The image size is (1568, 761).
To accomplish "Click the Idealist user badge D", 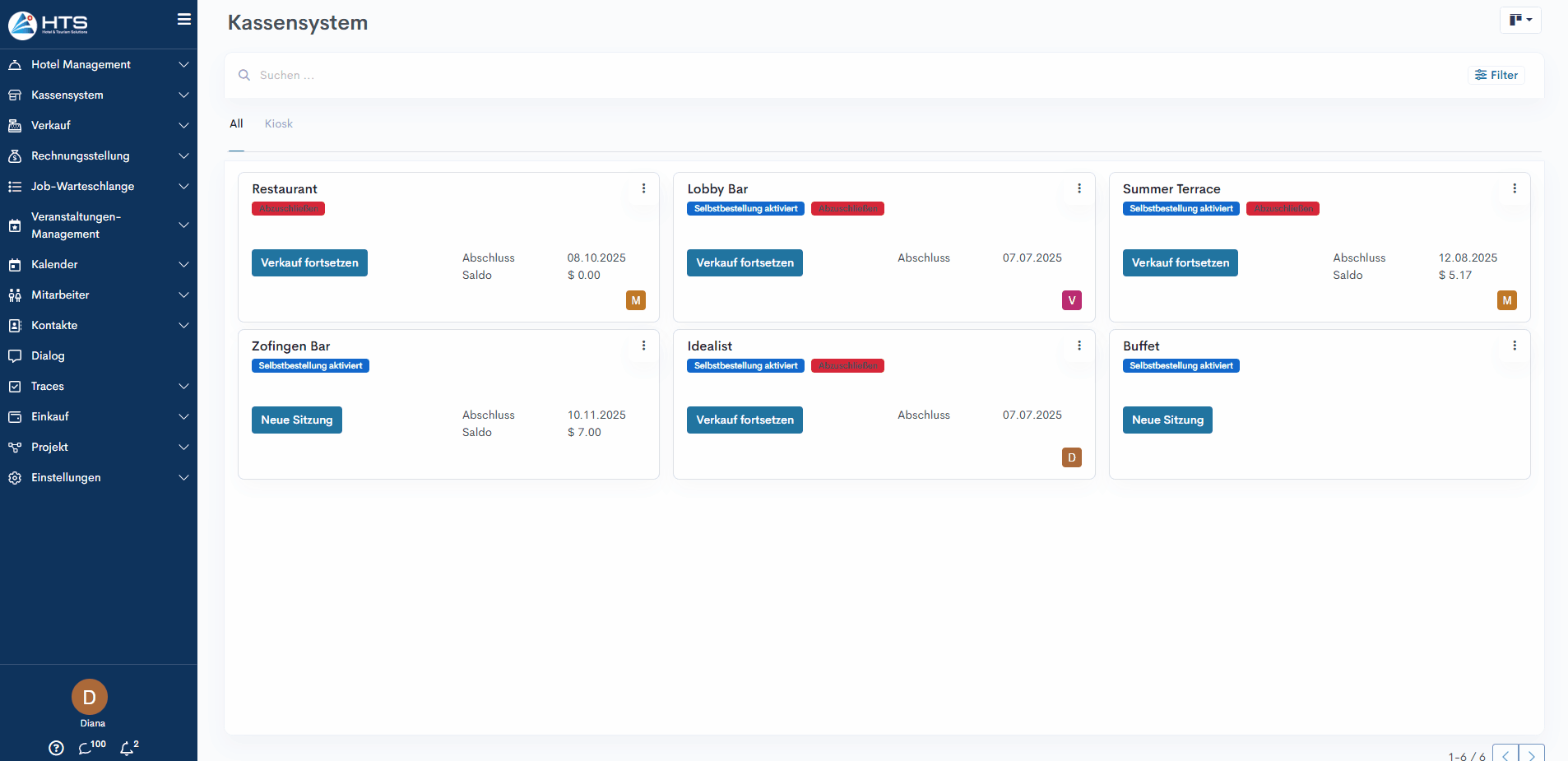I will (1071, 457).
